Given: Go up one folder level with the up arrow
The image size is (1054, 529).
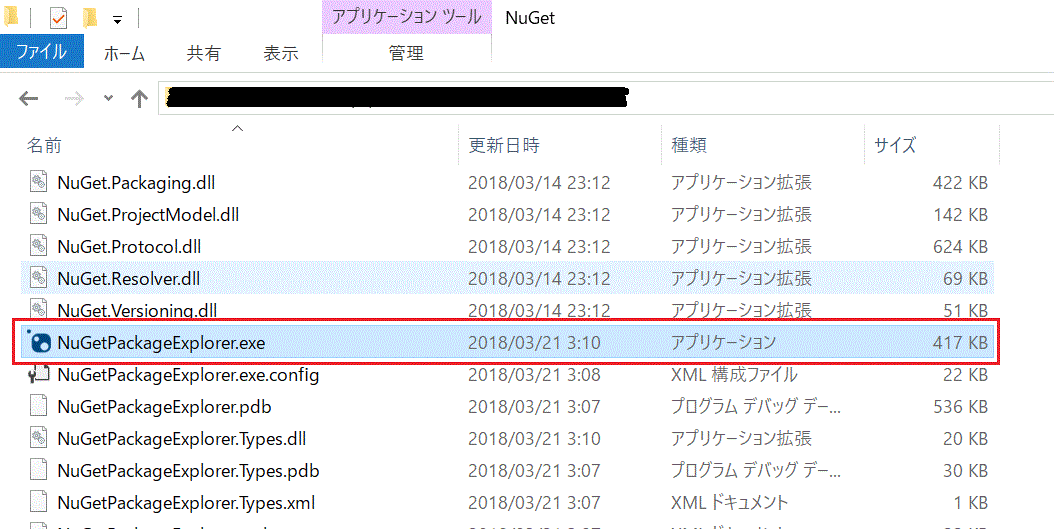Looking at the screenshot, I should pos(139,99).
